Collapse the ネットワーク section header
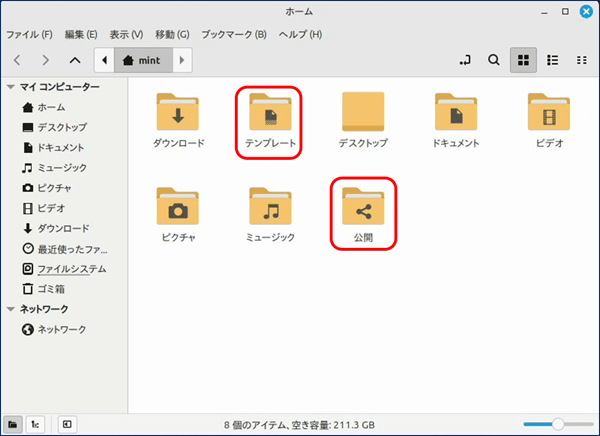 point(11,309)
